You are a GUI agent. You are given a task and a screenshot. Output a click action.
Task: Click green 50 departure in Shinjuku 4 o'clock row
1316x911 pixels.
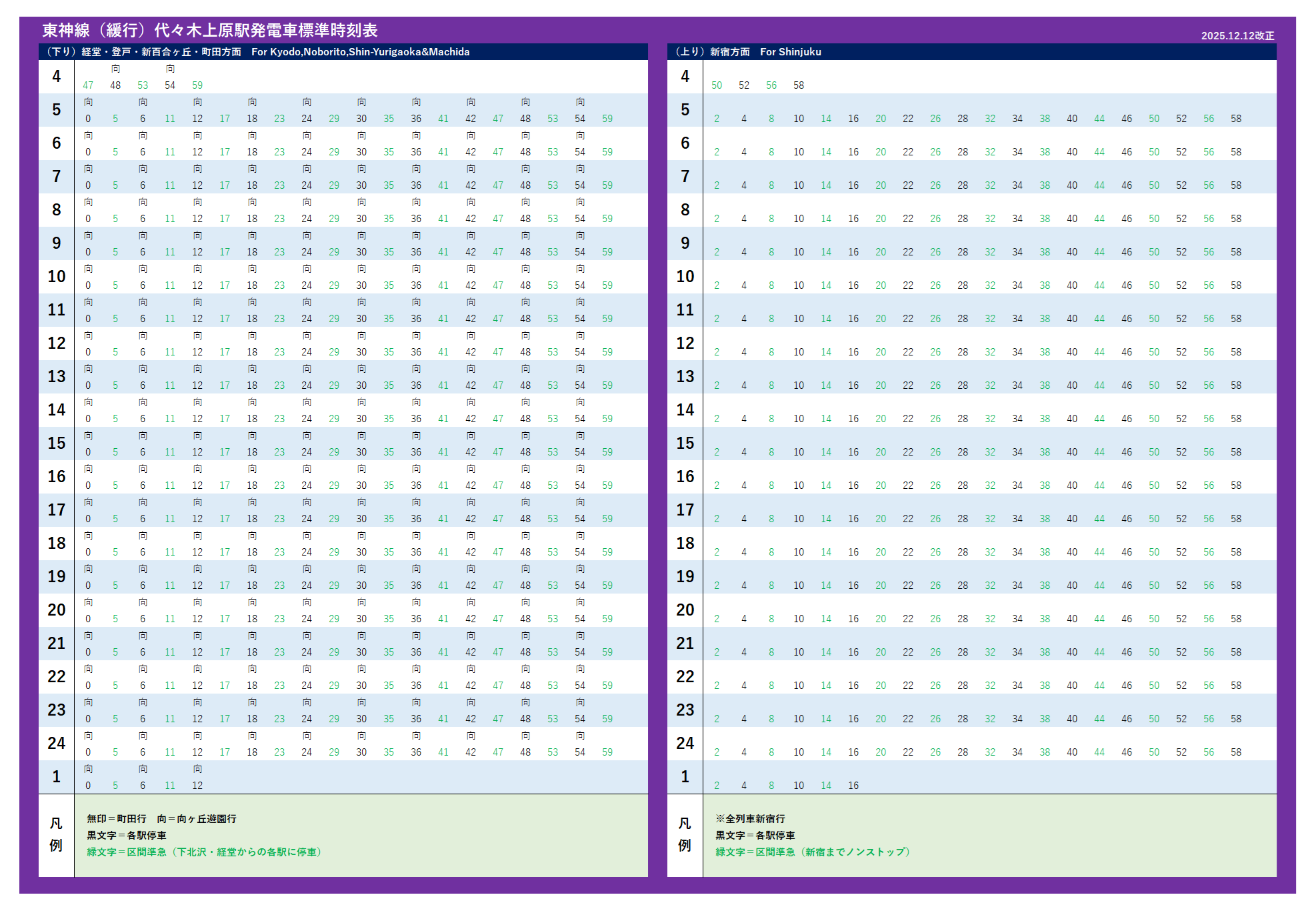click(717, 85)
